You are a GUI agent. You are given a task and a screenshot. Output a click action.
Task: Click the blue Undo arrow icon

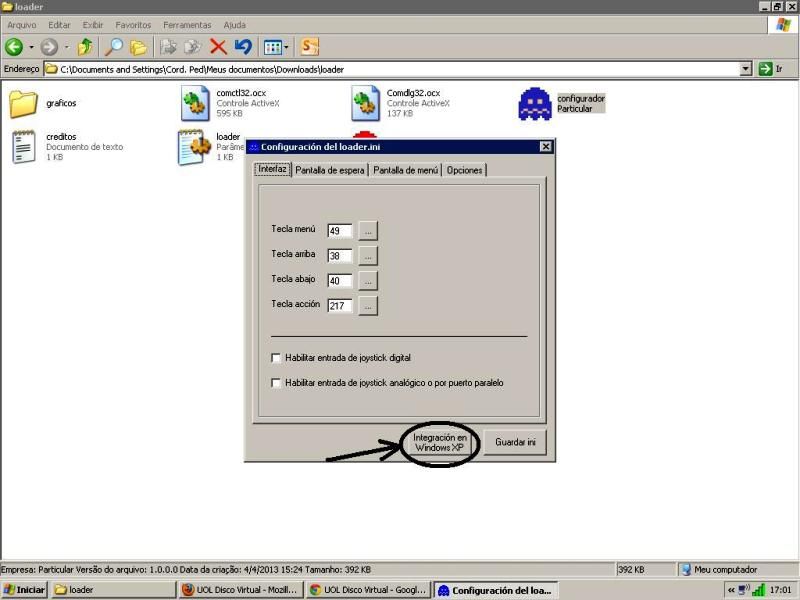pos(243,47)
